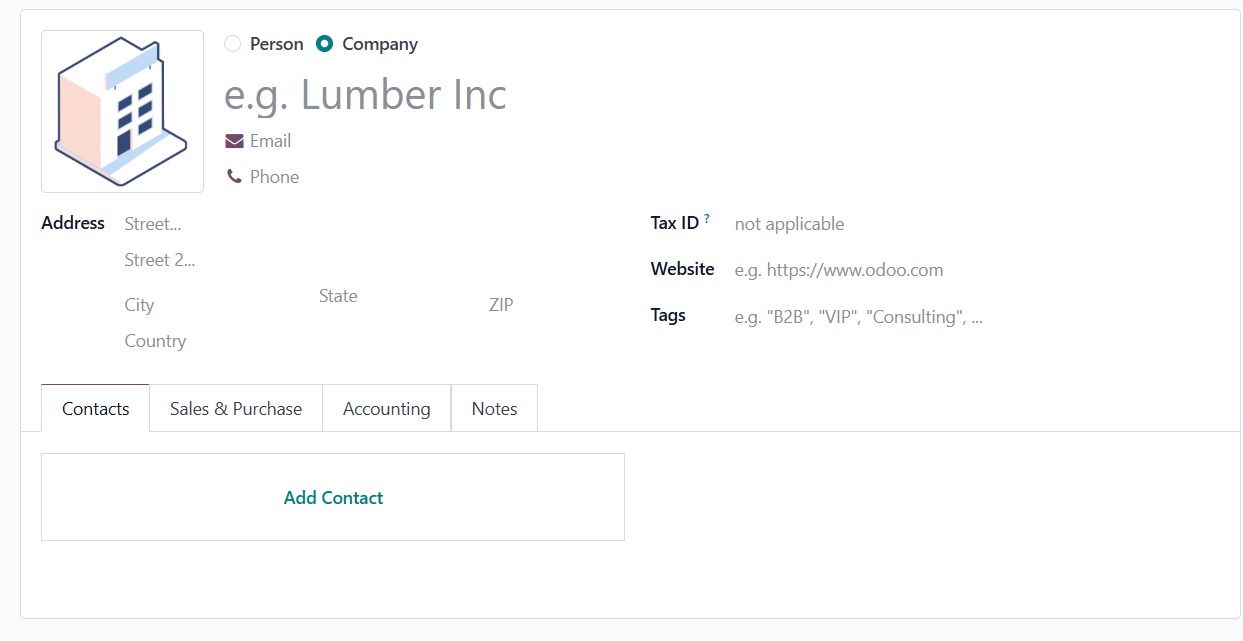
Task: Click the company building avatar image
Action: [x=122, y=111]
